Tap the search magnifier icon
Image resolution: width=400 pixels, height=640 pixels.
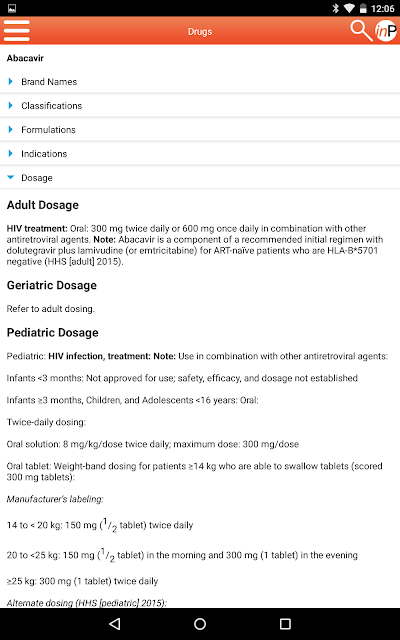coord(361,31)
